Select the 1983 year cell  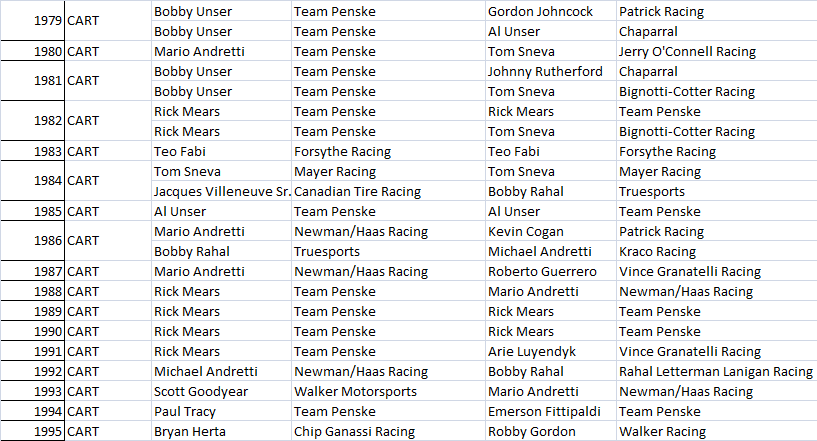tap(33, 152)
